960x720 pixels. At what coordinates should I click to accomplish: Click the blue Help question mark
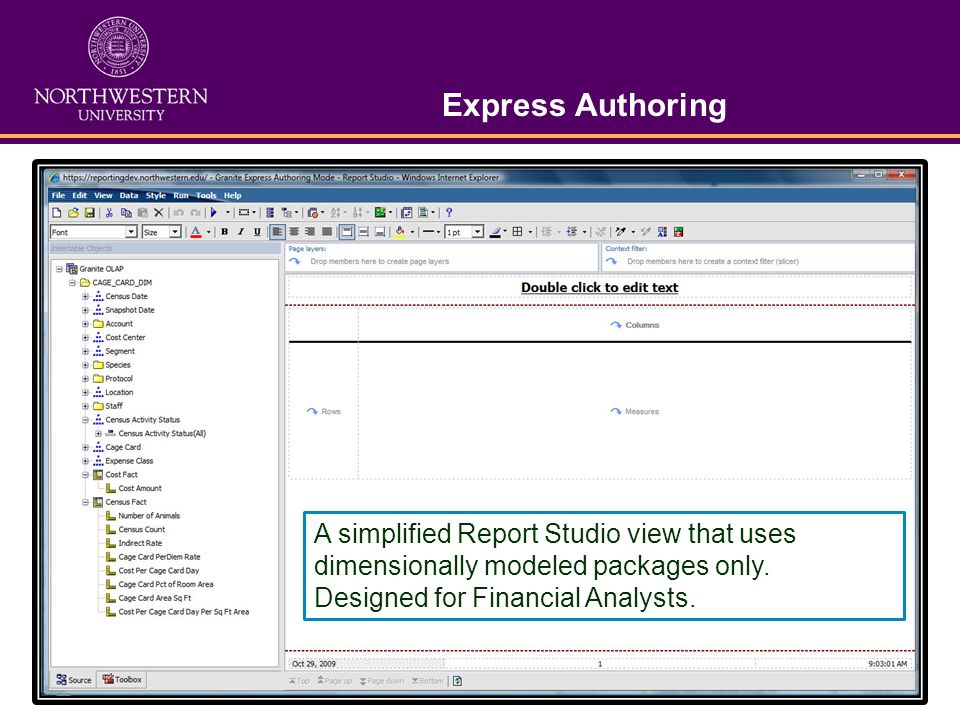point(449,212)
